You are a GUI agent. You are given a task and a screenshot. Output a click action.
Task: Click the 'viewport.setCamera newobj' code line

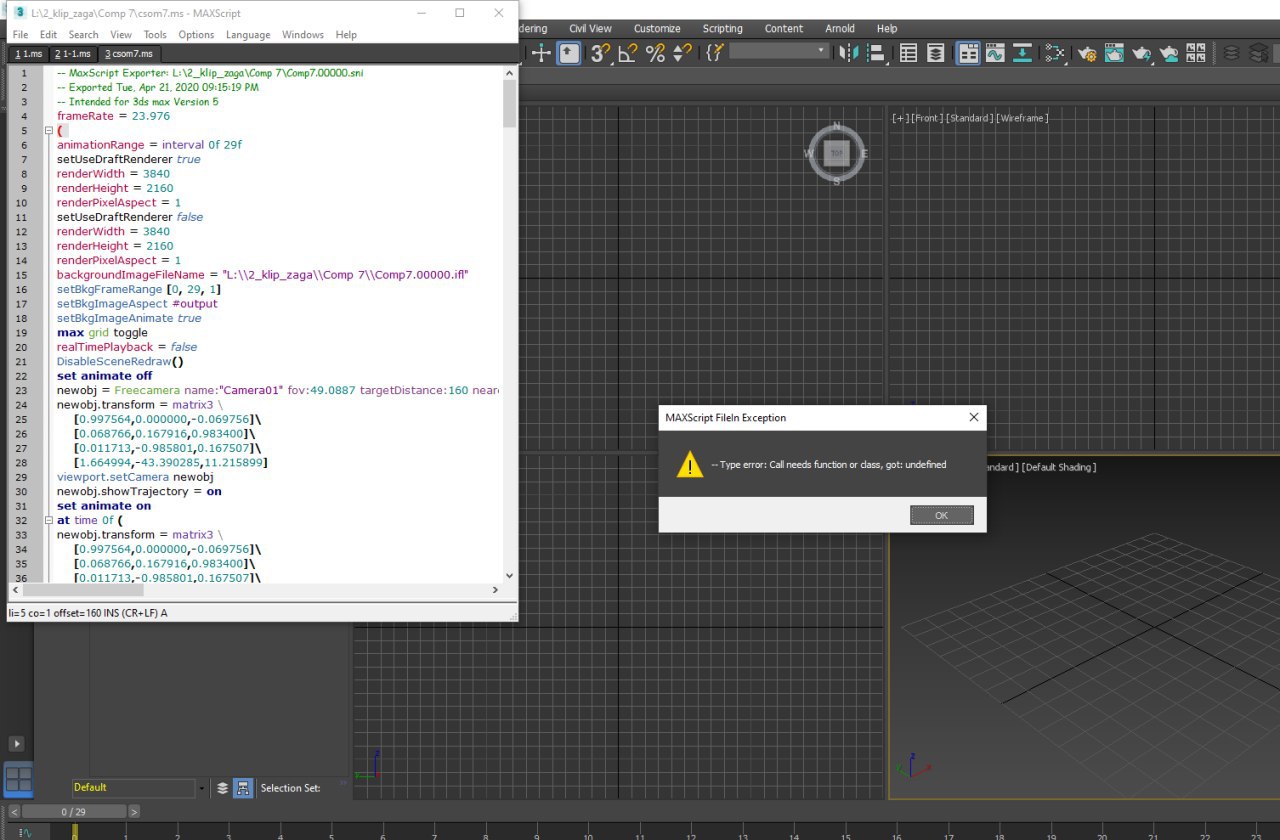pos(135,477)
